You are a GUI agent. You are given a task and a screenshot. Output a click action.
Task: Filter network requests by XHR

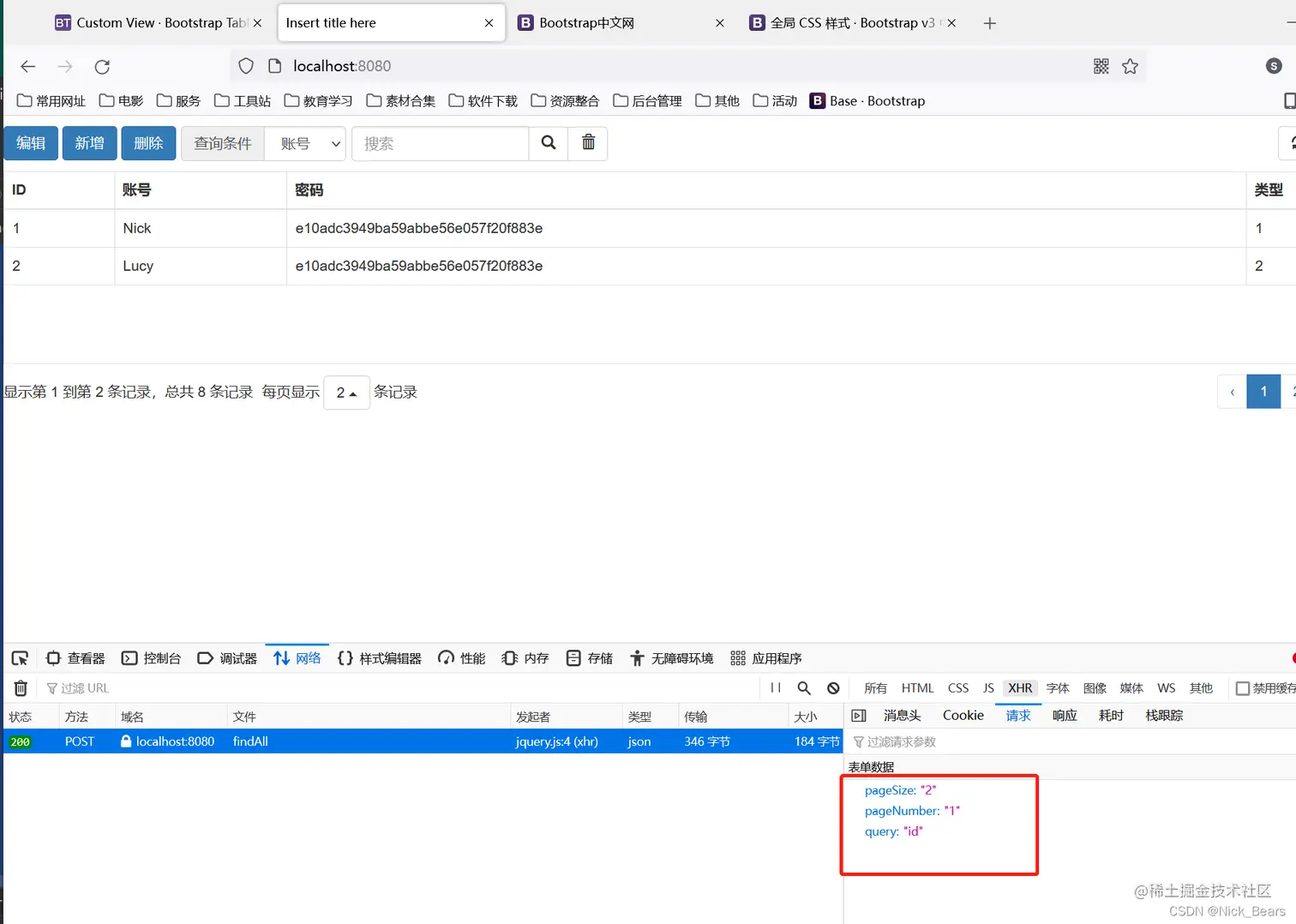point(1020,688)
